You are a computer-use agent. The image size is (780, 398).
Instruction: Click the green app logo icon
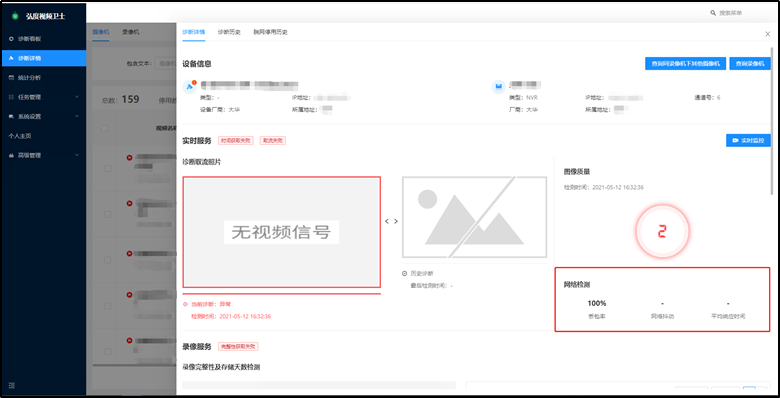click(x=15, y=16)
